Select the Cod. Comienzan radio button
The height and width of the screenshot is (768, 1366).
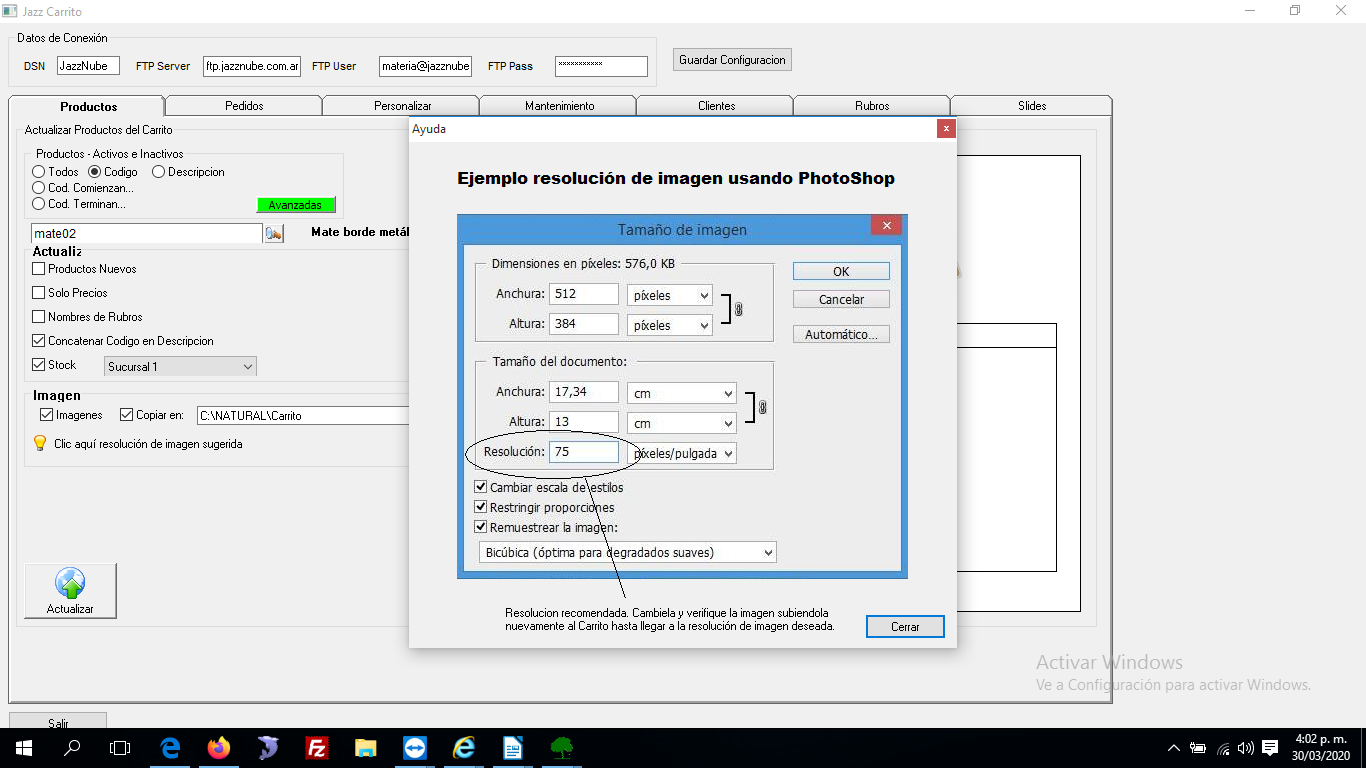39,188
